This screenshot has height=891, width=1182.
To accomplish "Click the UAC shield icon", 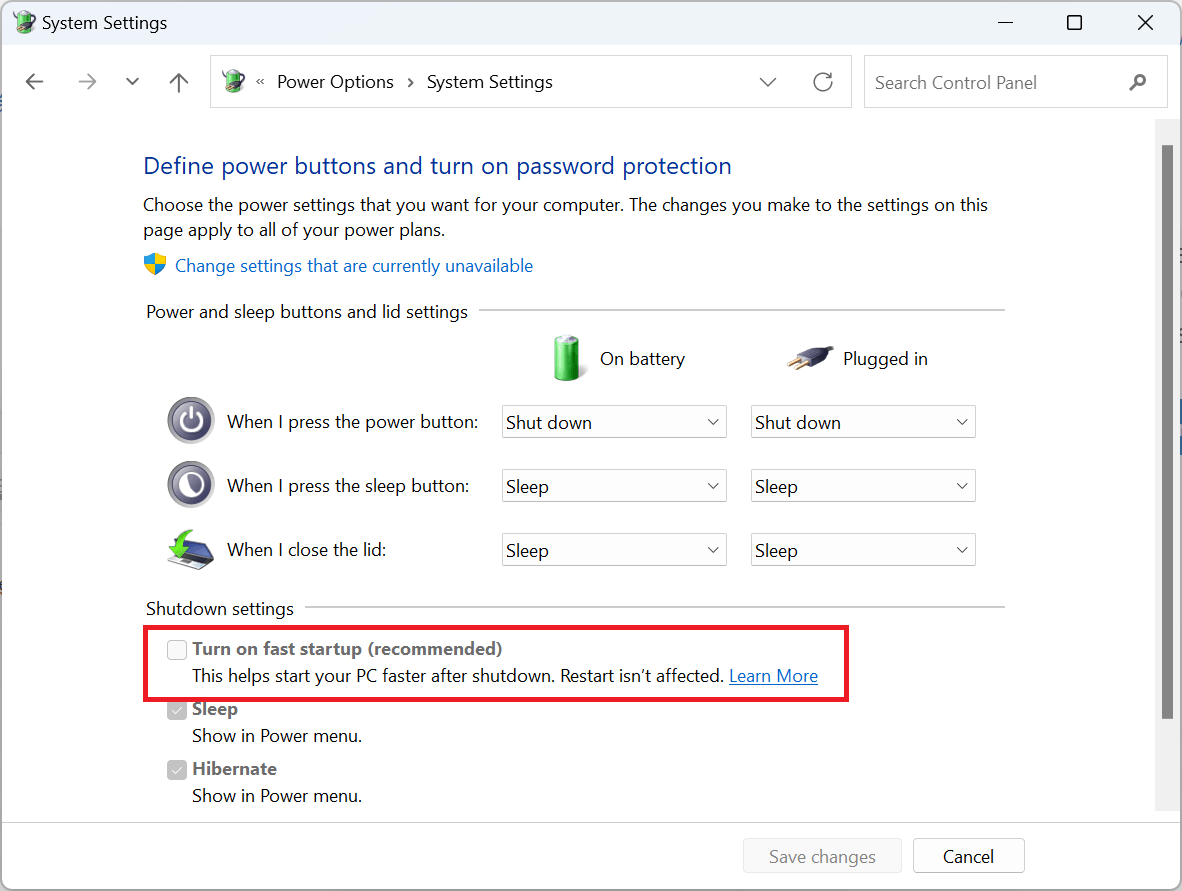I will pos(155,265).
